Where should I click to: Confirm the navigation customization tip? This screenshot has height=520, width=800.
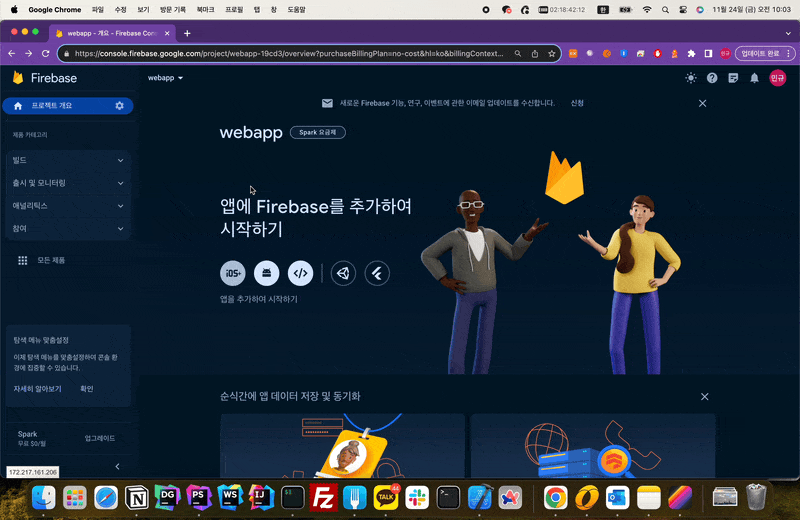pos(87,389)
